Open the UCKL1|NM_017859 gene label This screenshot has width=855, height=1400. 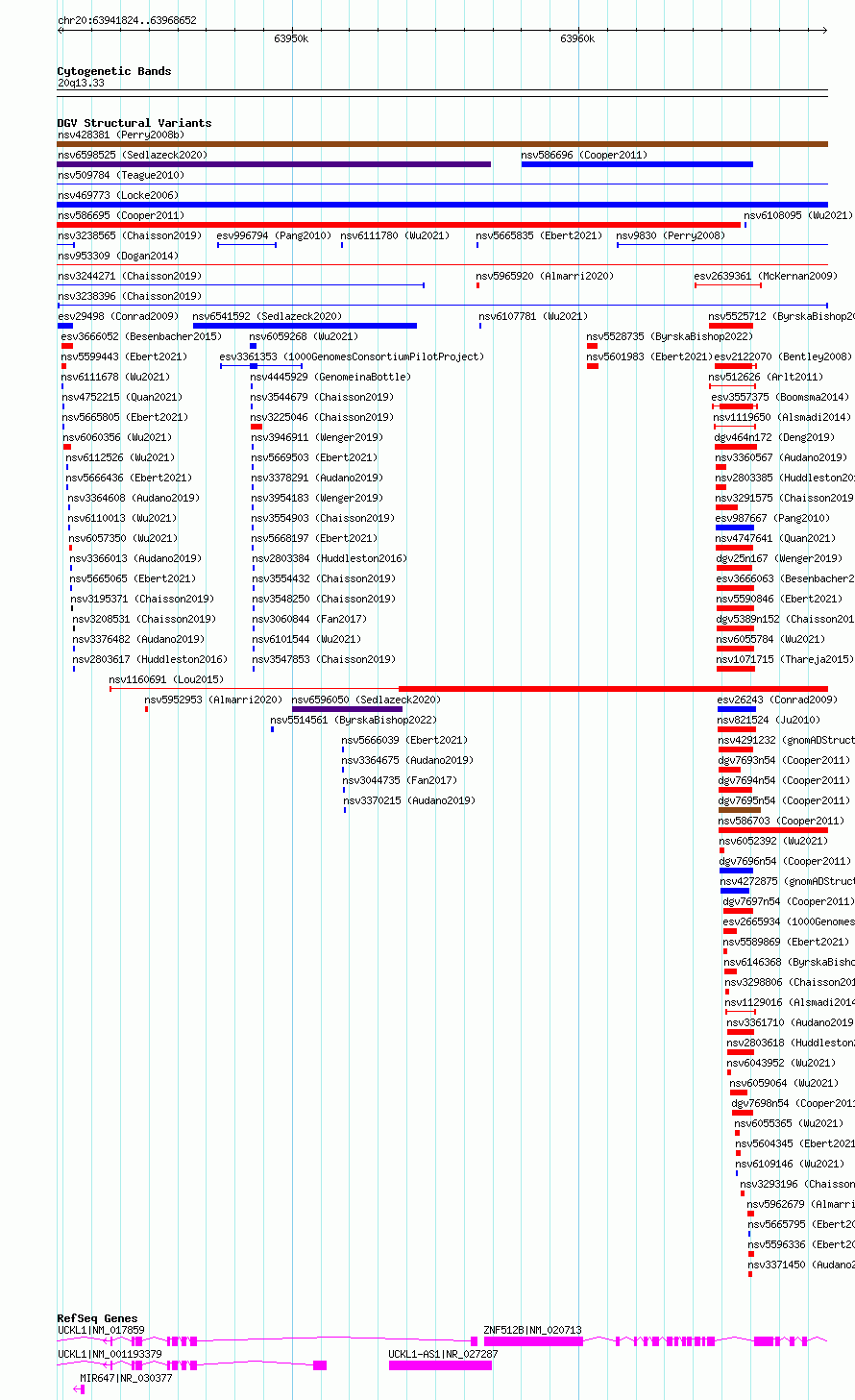[101, 1330]
